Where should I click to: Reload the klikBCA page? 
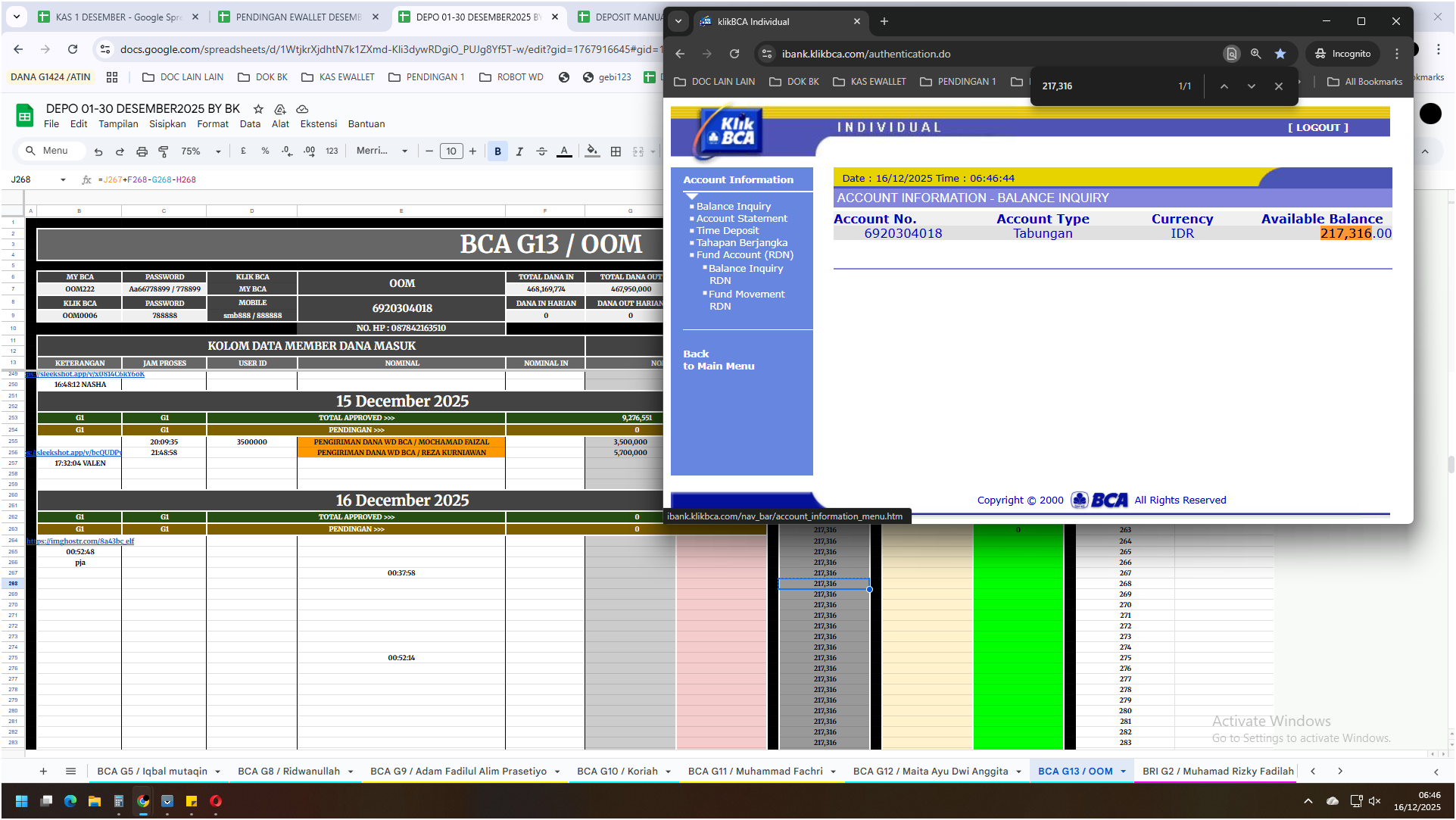tap(734, 54)
